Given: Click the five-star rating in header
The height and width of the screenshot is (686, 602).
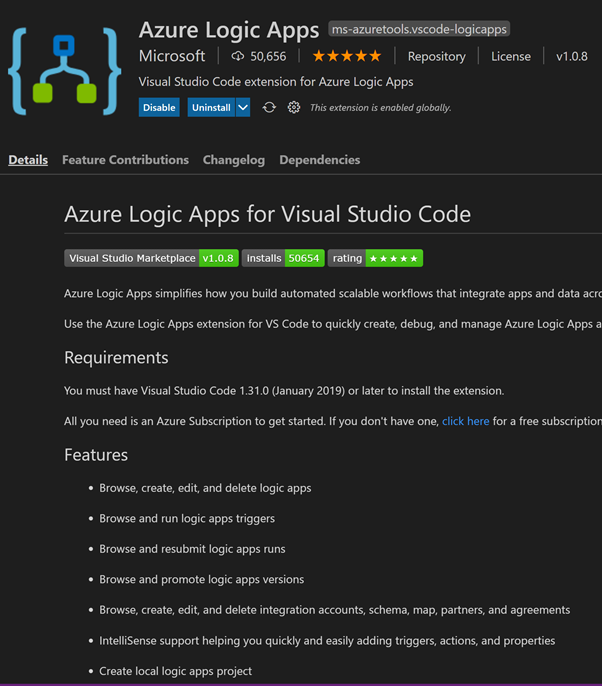Looking at the screenshot, I should click(x=347, y=56).
